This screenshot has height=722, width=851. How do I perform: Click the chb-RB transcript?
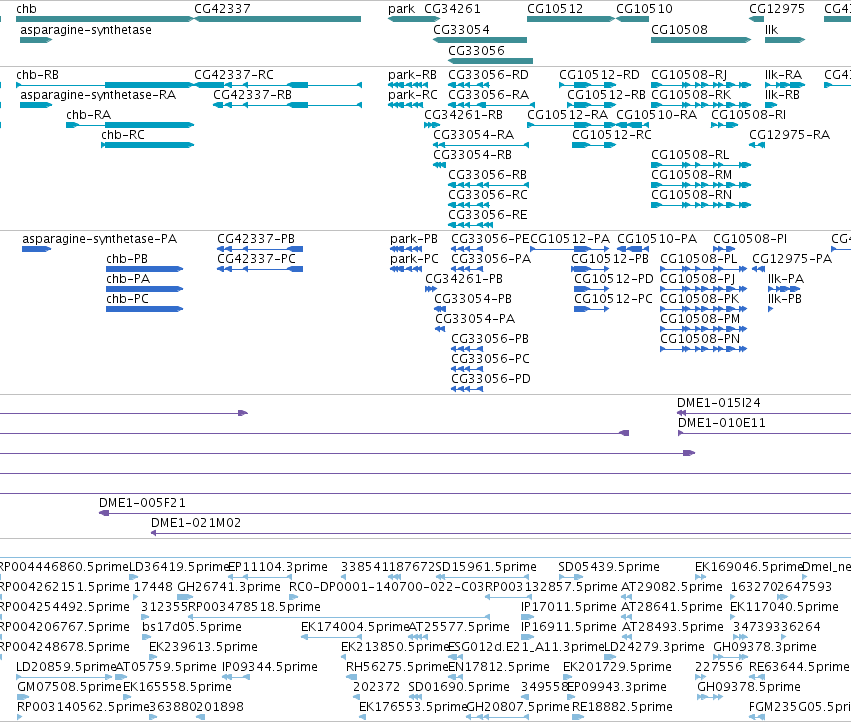tap(105, 85)
